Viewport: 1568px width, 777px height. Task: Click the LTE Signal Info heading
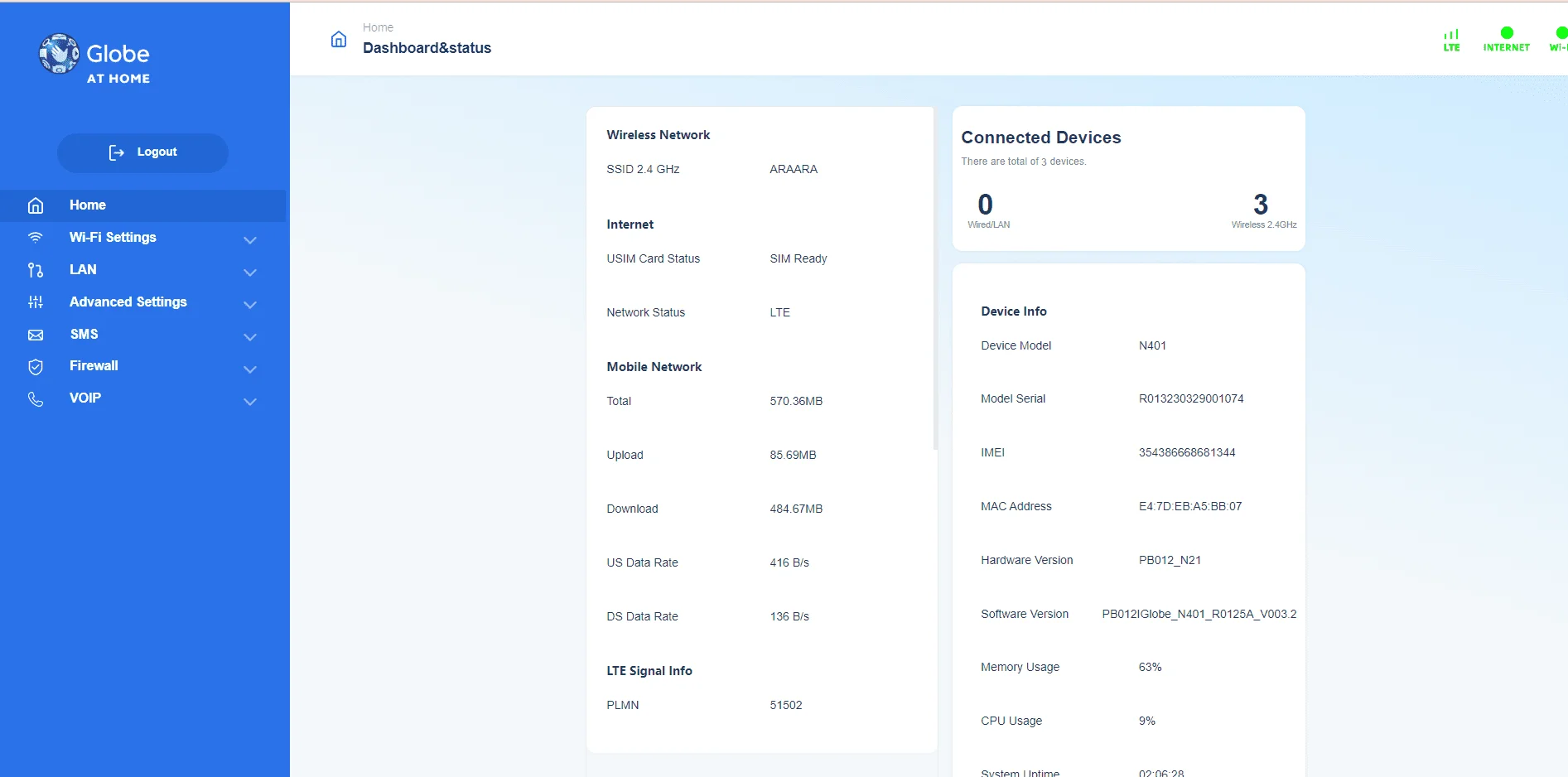coord(649,671)
